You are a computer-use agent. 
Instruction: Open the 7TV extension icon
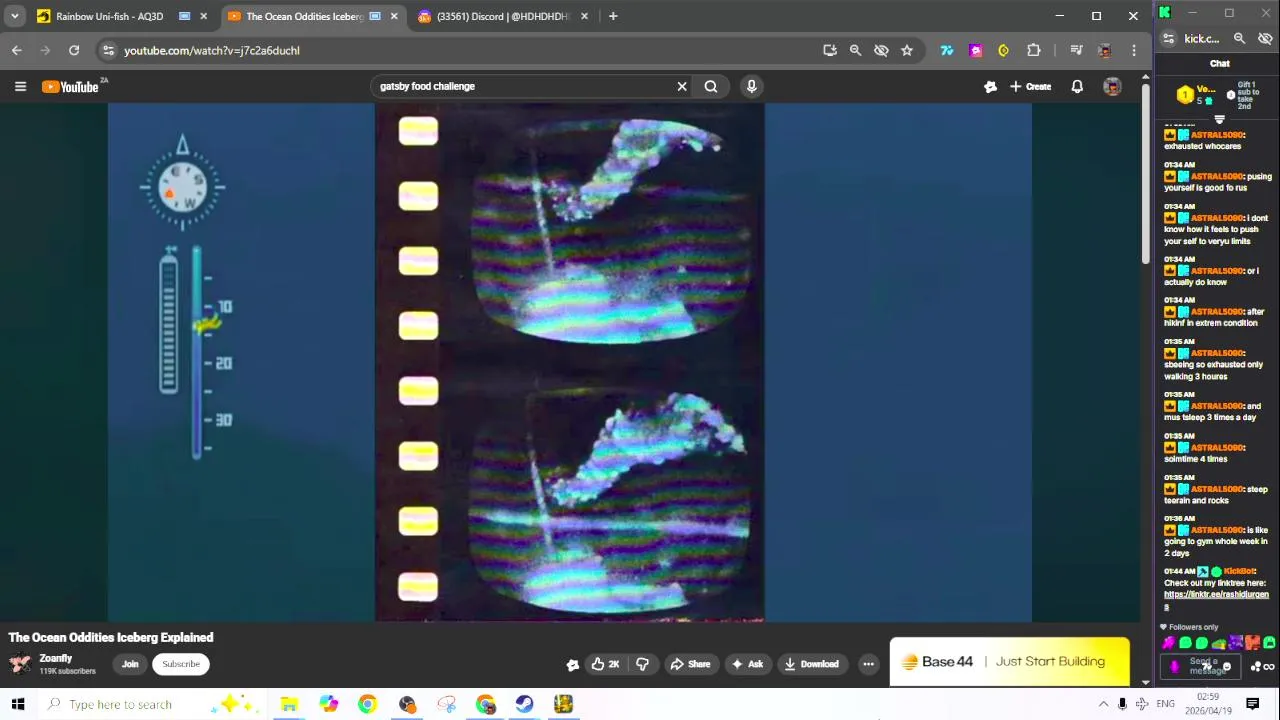click(x=947, y=50)
